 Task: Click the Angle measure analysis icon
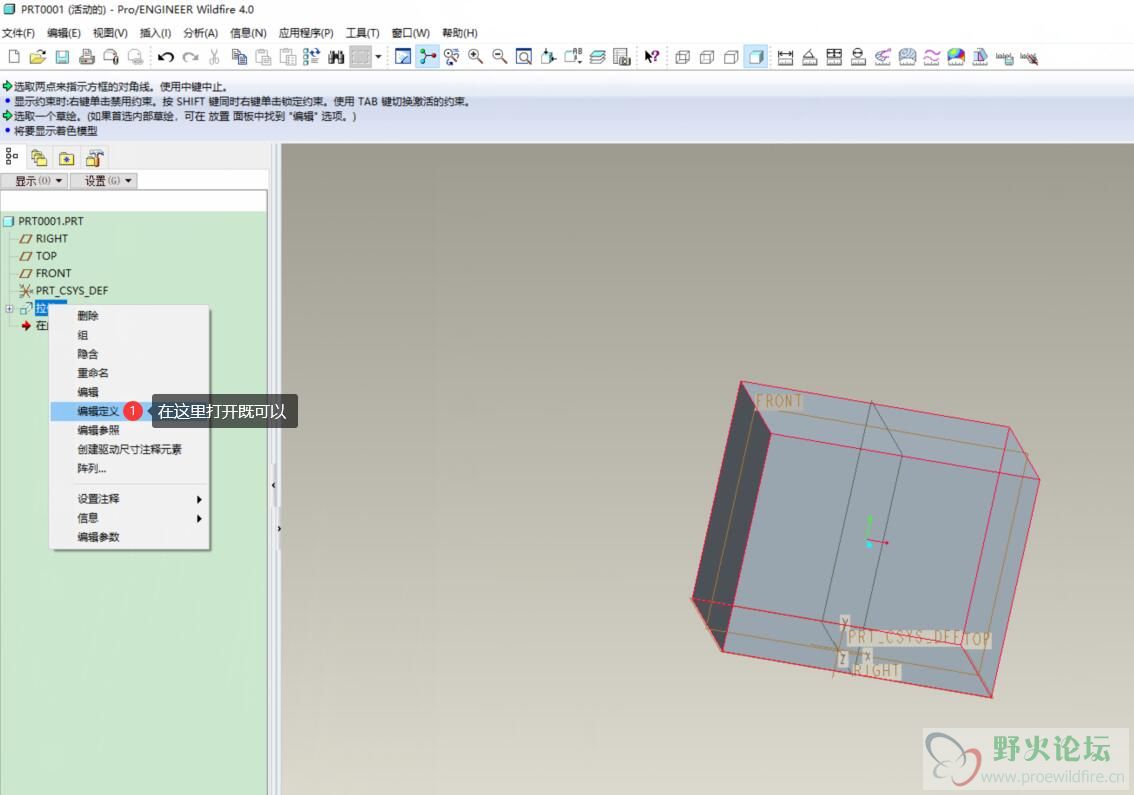click(810, 56)
